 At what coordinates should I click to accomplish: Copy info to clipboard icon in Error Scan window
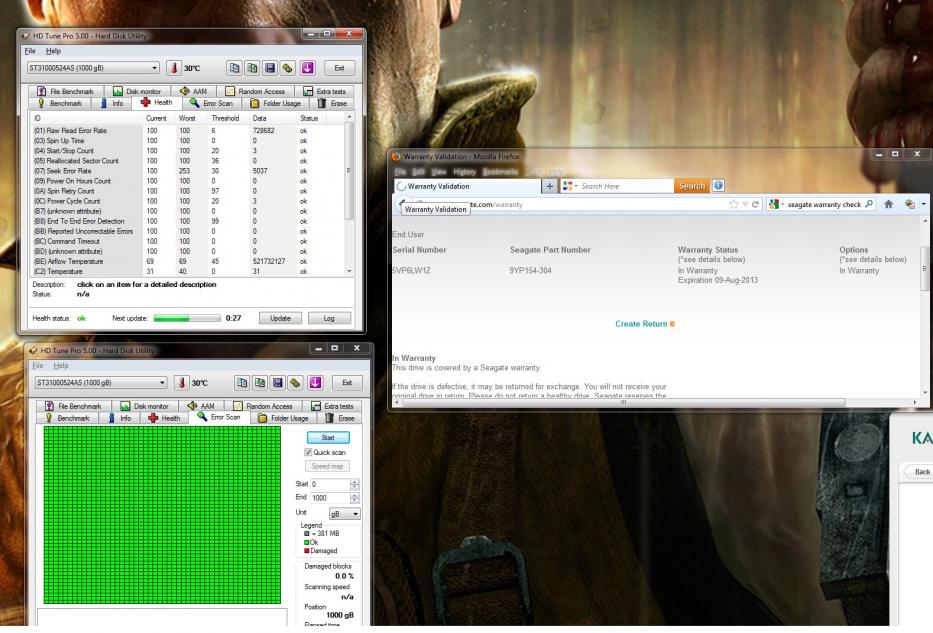(x=242, y=383)
